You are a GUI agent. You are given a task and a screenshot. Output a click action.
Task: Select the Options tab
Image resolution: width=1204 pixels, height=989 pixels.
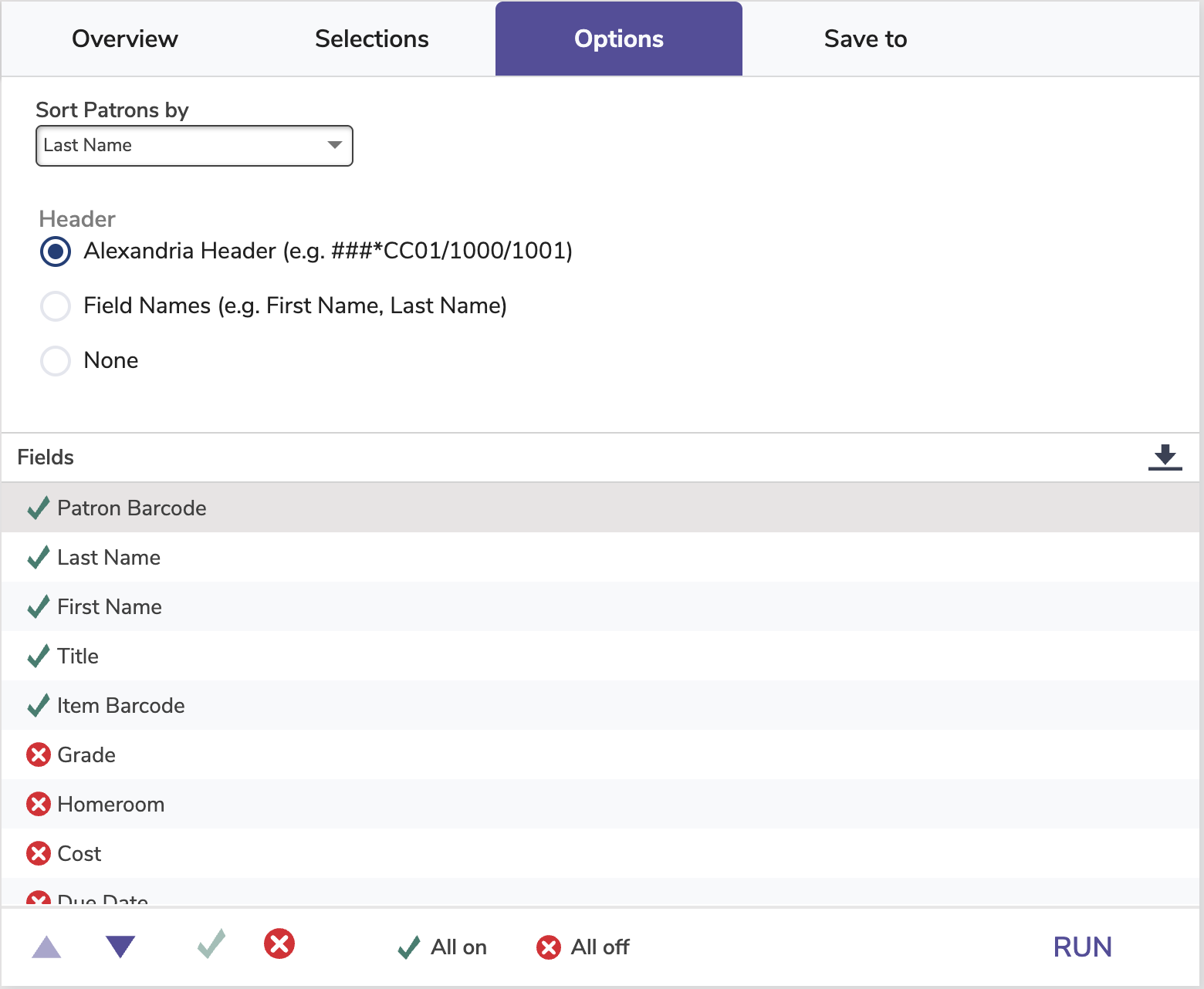coord(618,39)
